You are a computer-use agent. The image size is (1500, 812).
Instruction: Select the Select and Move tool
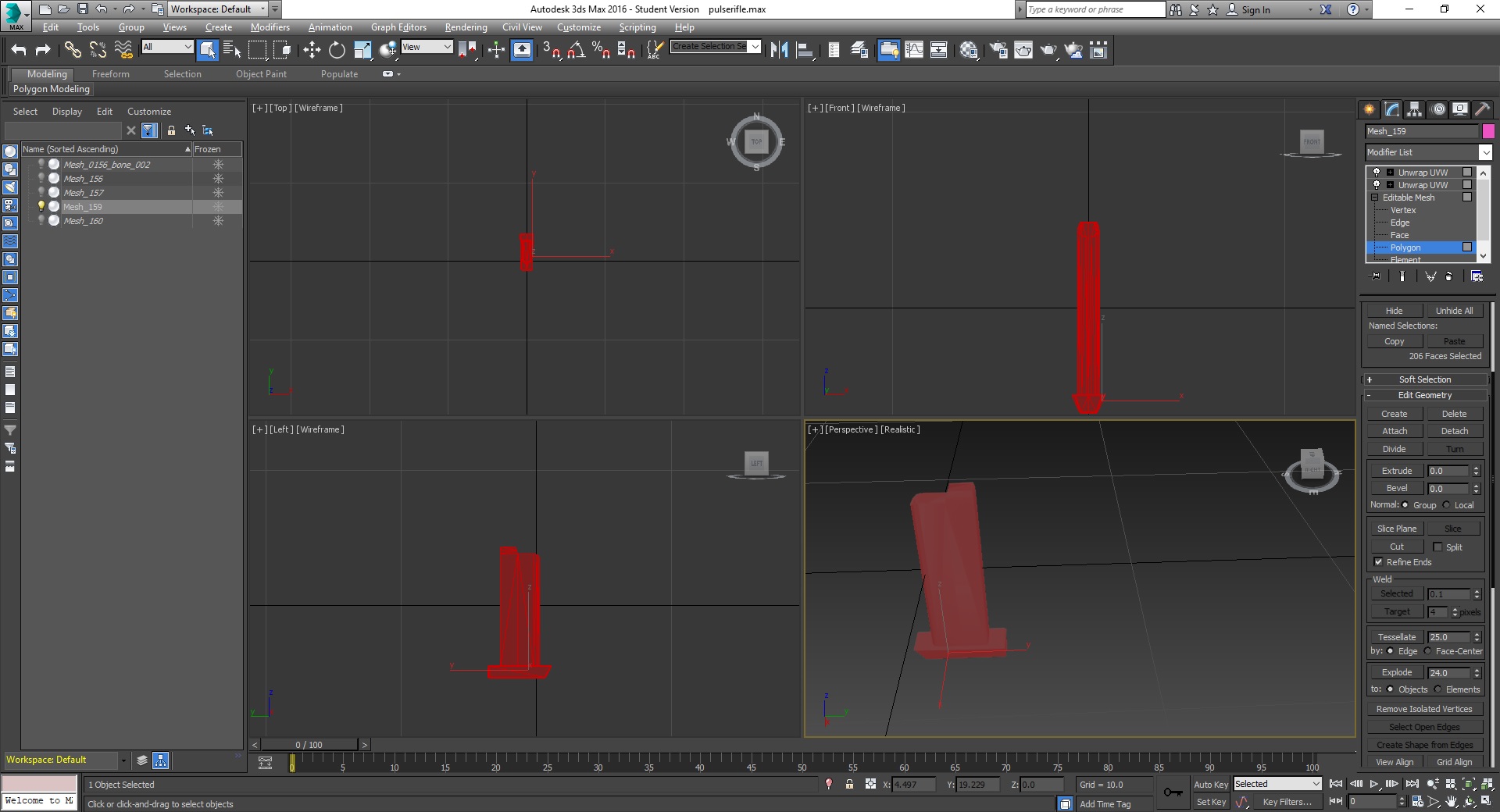point(312,49)
